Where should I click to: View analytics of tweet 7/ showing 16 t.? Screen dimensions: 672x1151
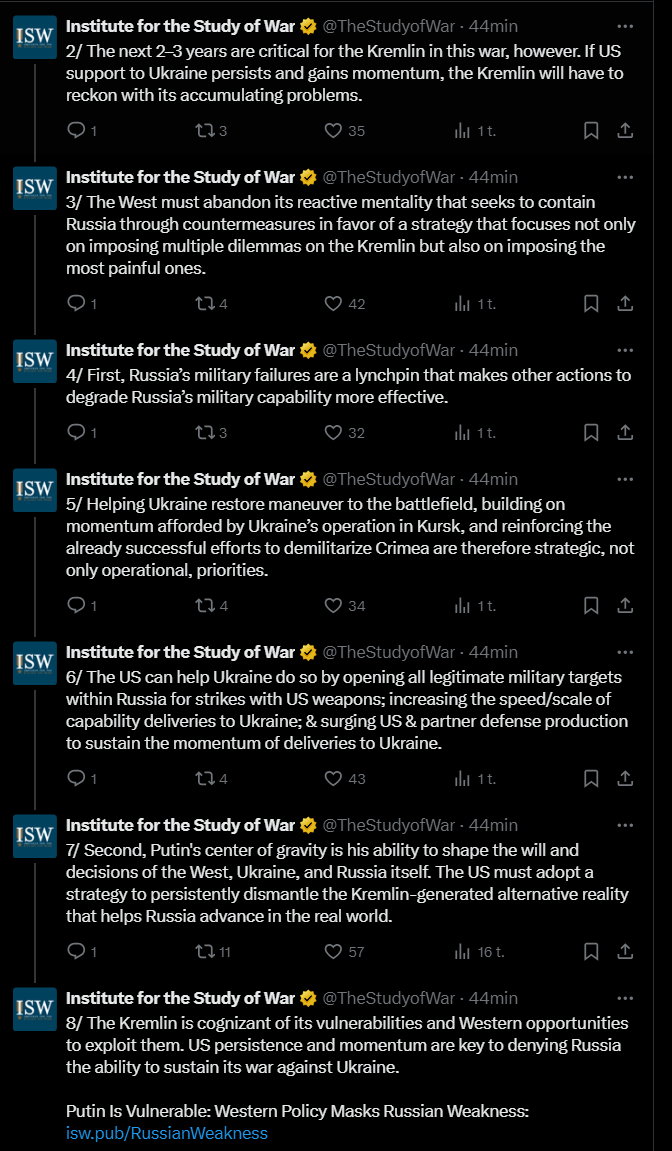[x=463, y=951]
